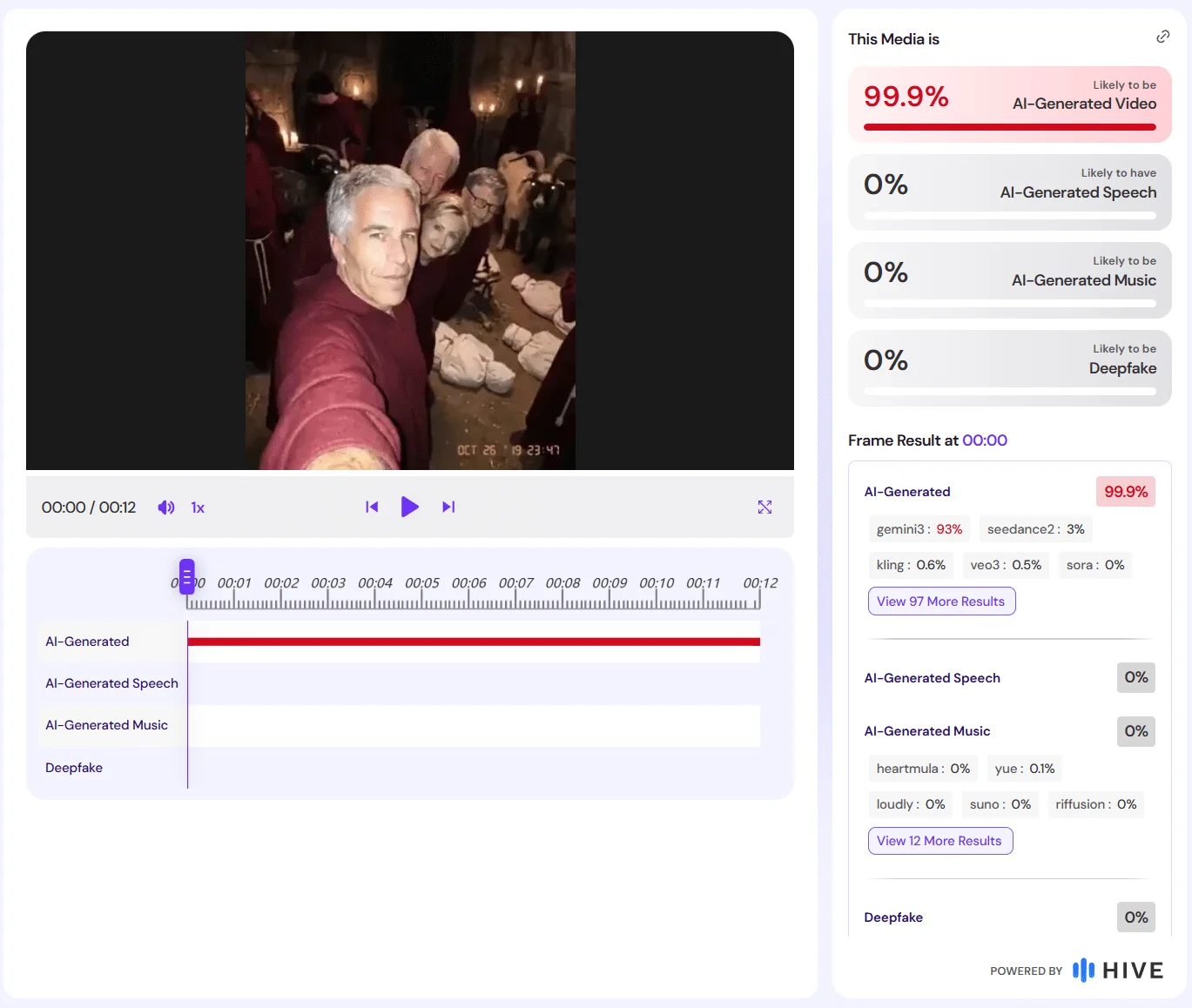This screenshot has height=1008, width=1192.
Task: Mute the video volume
Action: pyautogui.click(x=165, y=507)
